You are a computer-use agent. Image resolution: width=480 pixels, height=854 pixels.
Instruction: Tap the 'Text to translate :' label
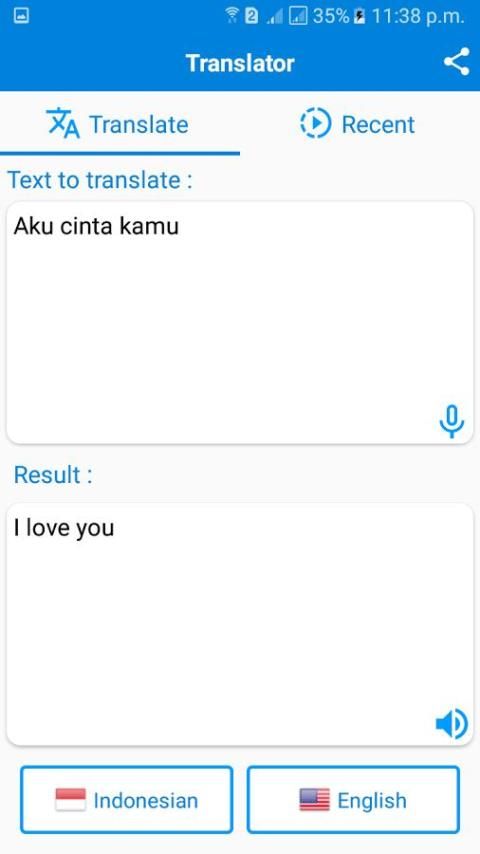(x=100, y=180)
